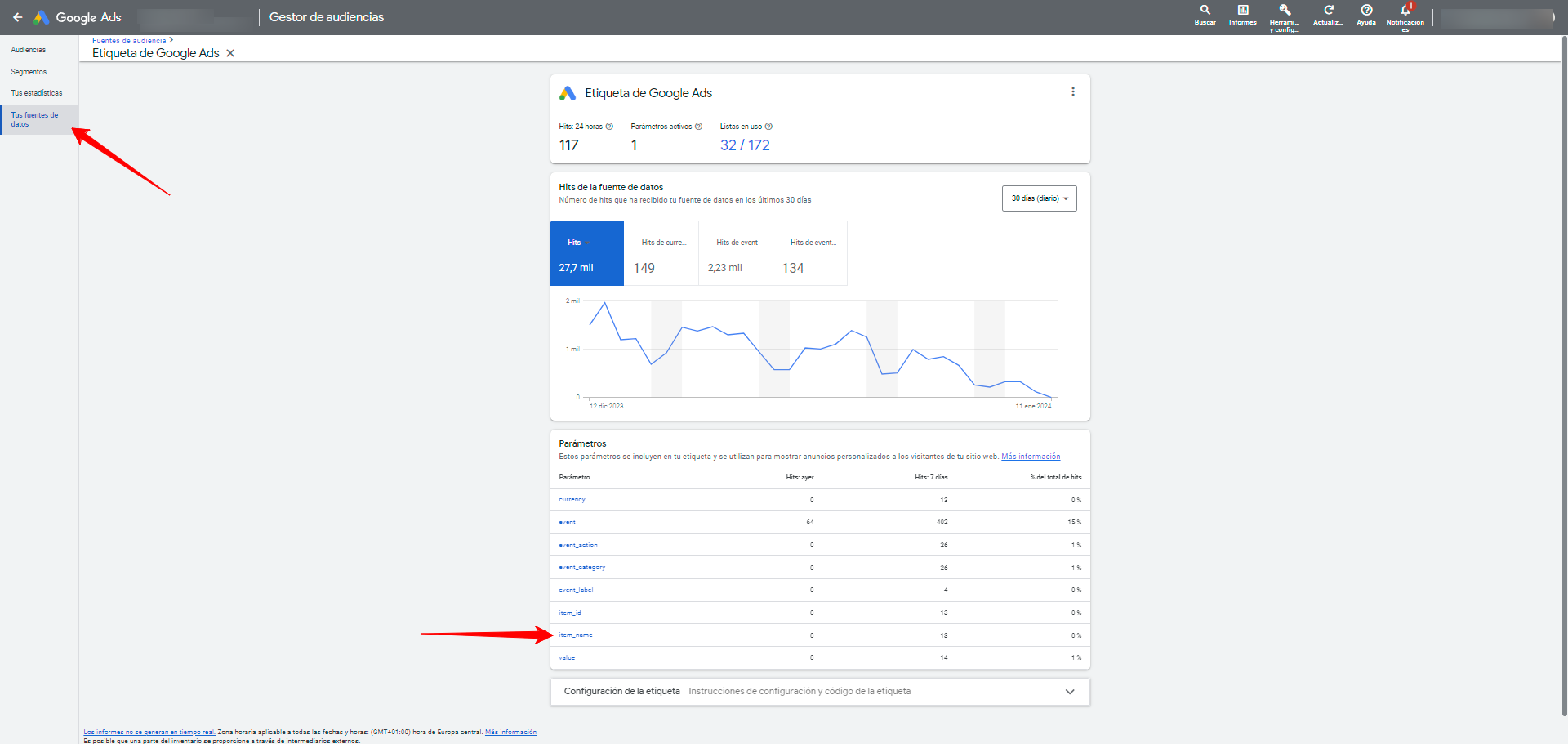Select Audiencias in the left sidebar

[x=29, y=50]
